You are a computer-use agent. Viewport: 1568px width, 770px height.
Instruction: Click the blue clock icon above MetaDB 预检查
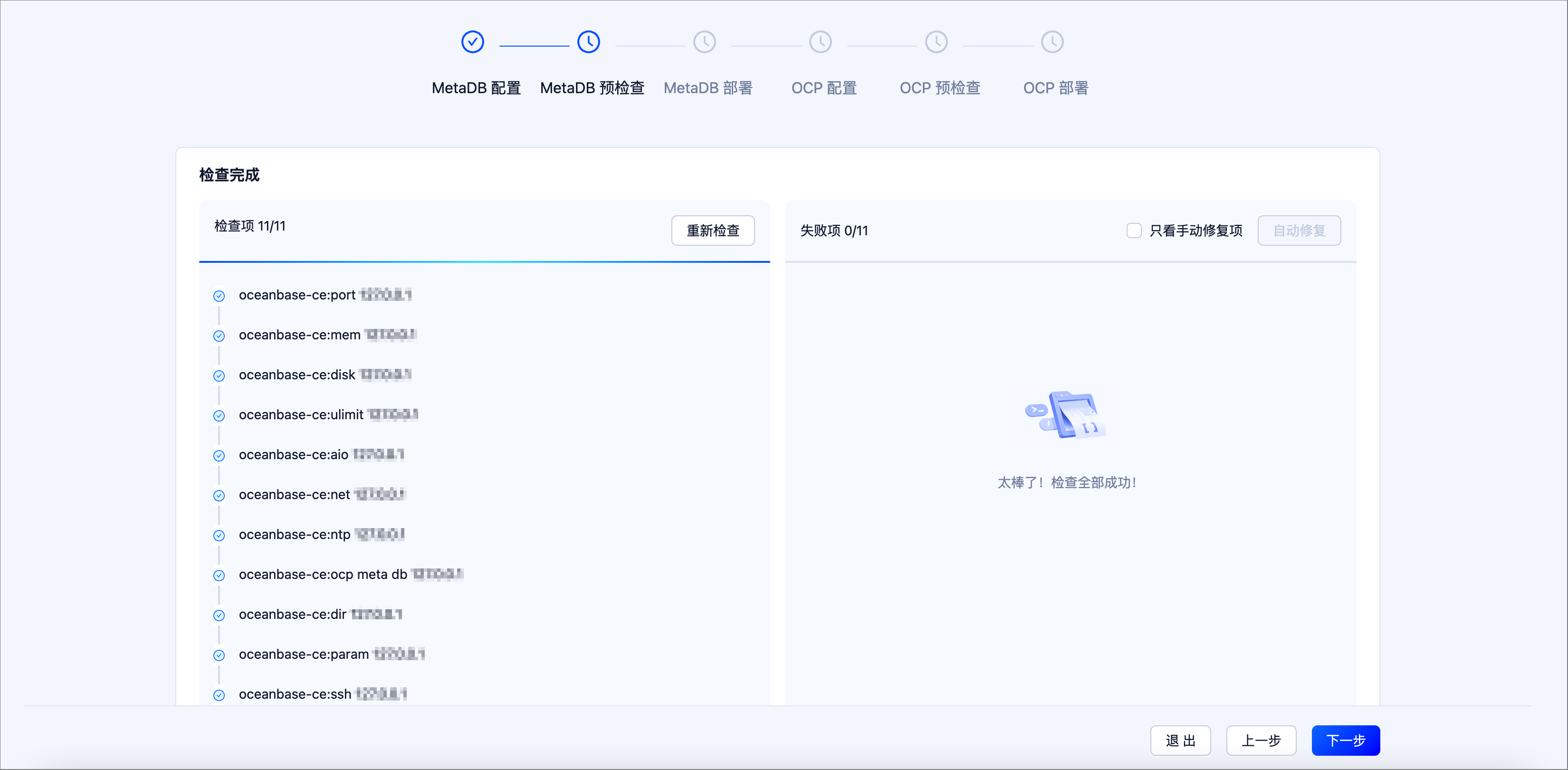point(588,41)
